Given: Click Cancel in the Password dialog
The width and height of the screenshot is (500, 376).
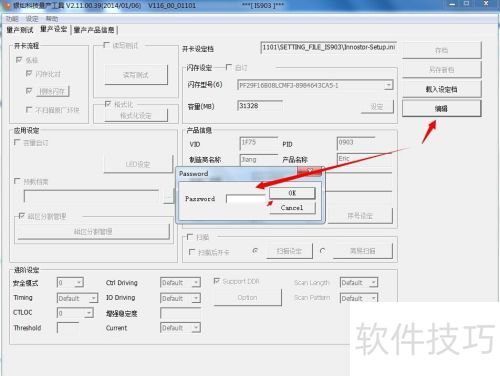Looking at the screenshot, I should click(x=292, y=208).
